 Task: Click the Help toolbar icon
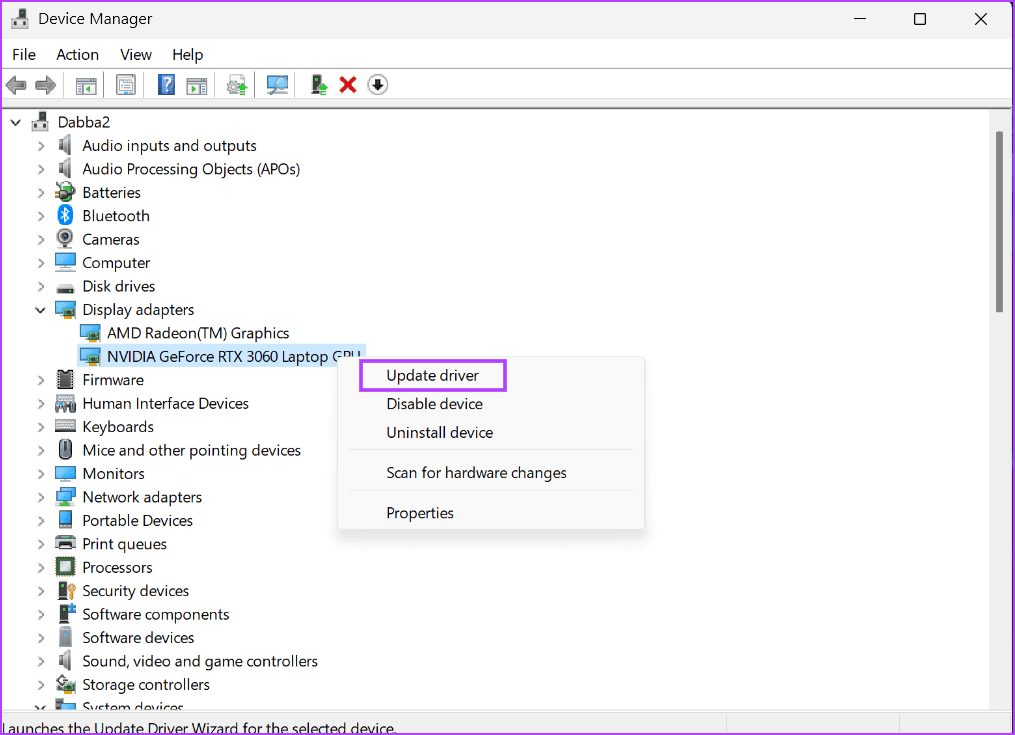point(166,84)
